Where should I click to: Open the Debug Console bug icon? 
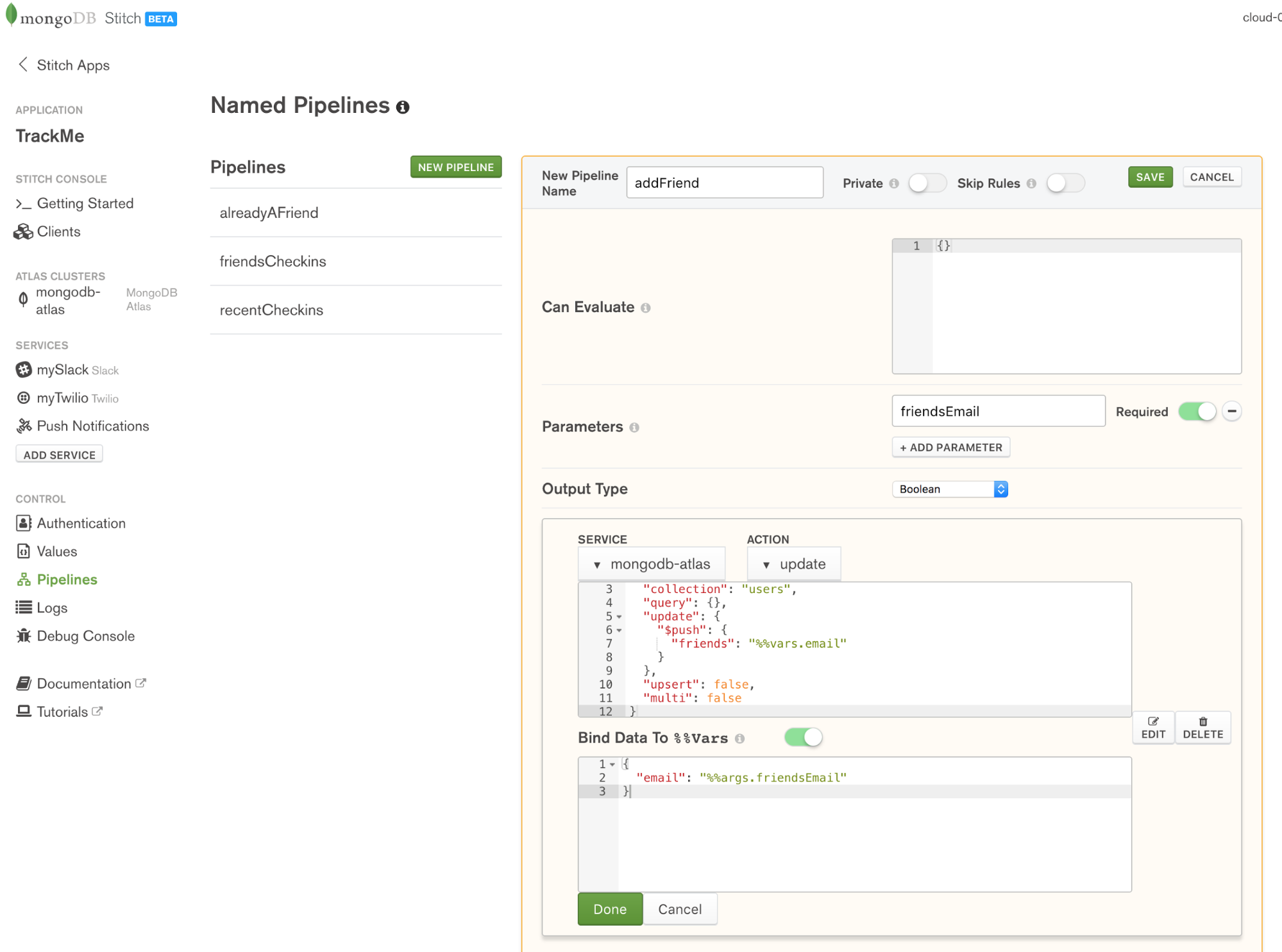(x=24, y=635)
